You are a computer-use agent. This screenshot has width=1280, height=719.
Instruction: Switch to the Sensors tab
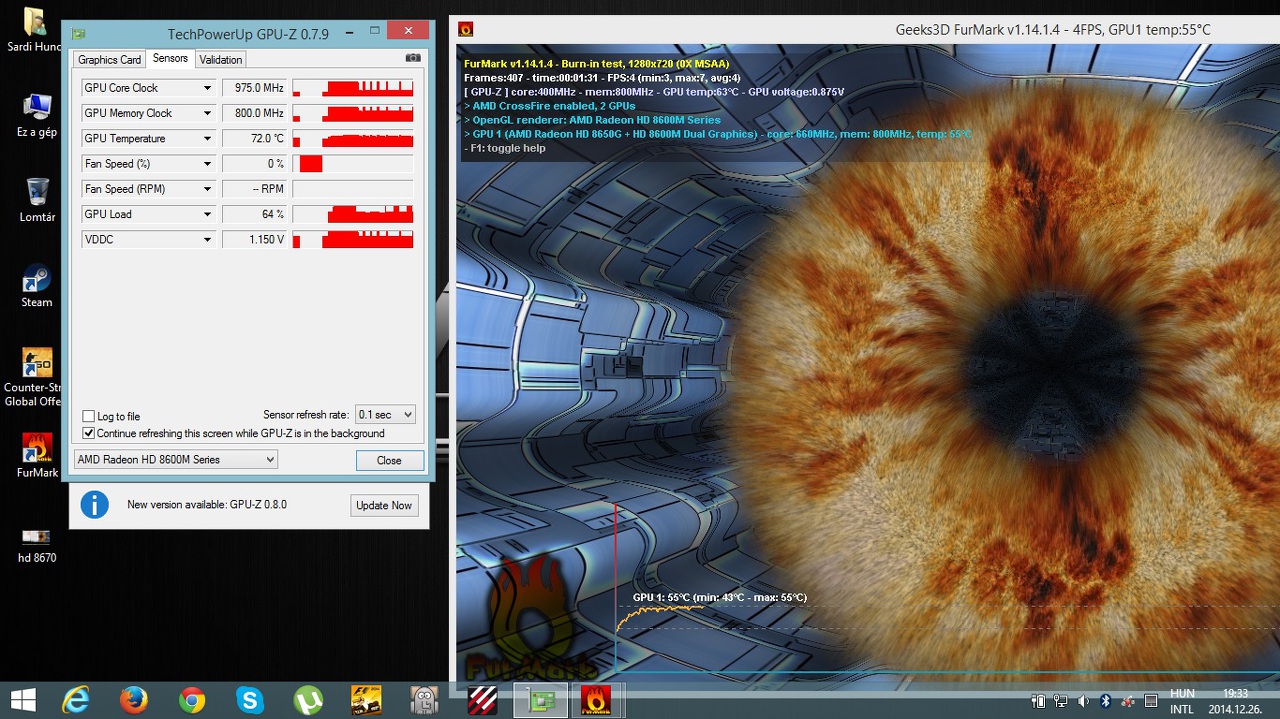[x=170, y=59]
